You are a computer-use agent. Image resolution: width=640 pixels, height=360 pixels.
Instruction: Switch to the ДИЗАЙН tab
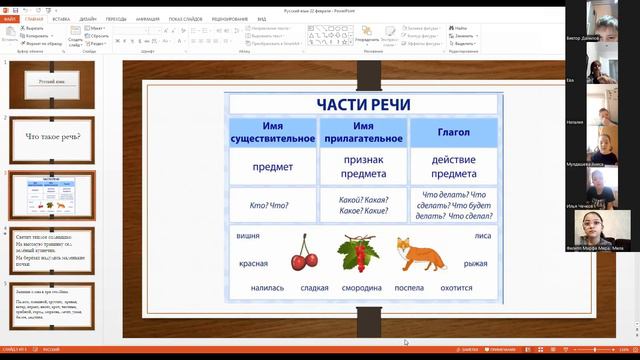(88, 19)
